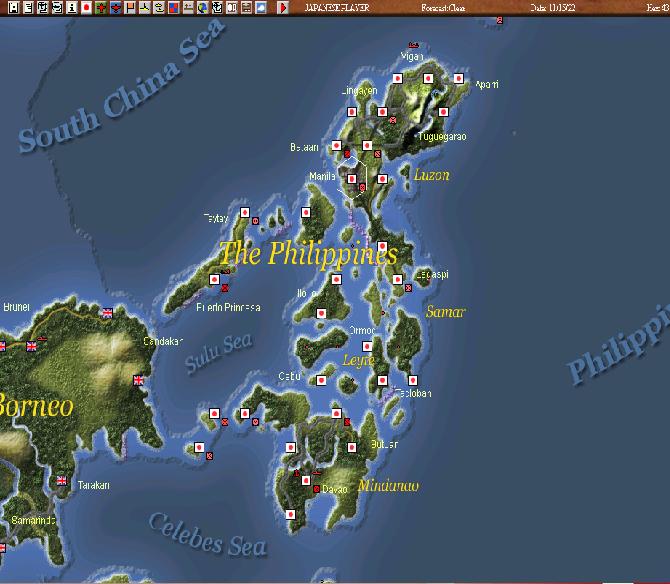The height and width of the screenshot is (584, 670).
Task: Open the cloud weather toolbar icon
Action: tap(261, 7)
